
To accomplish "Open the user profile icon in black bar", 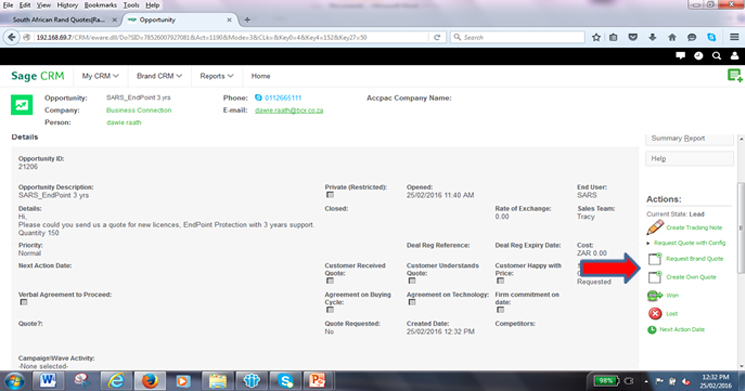I will coord(735,56).
